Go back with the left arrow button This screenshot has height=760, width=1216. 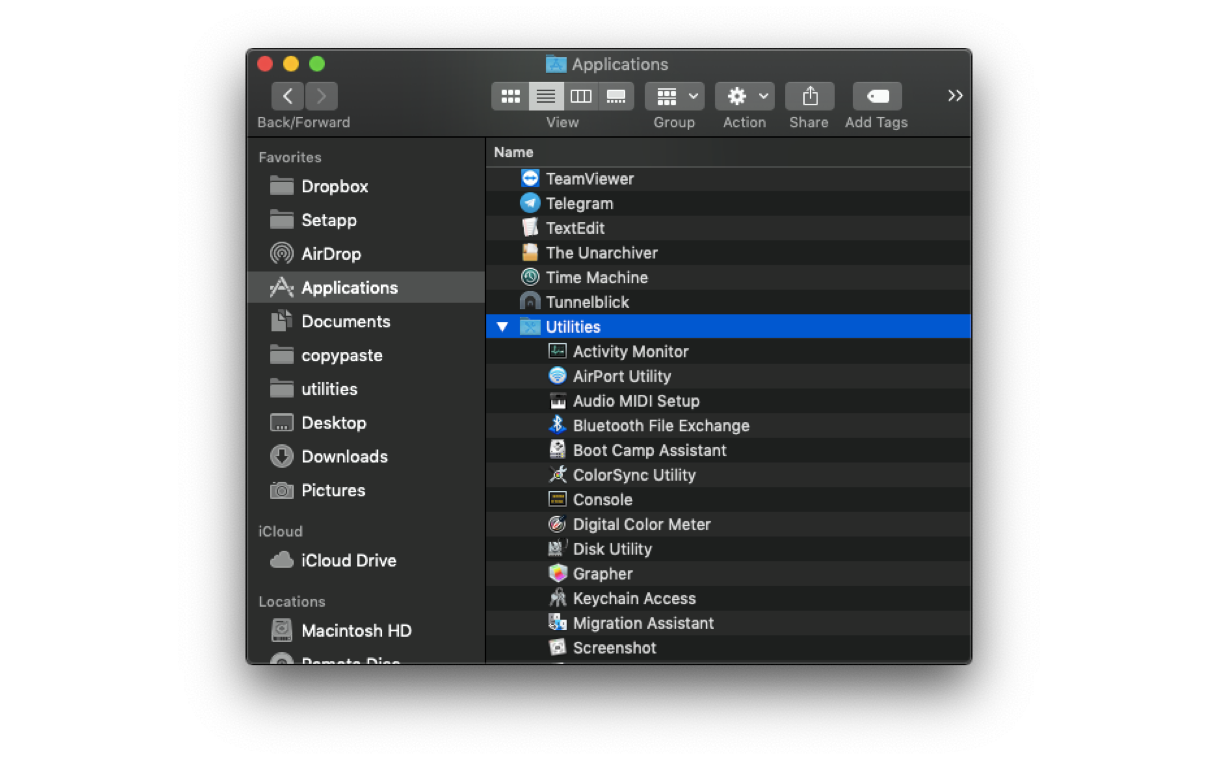(288, 96)
